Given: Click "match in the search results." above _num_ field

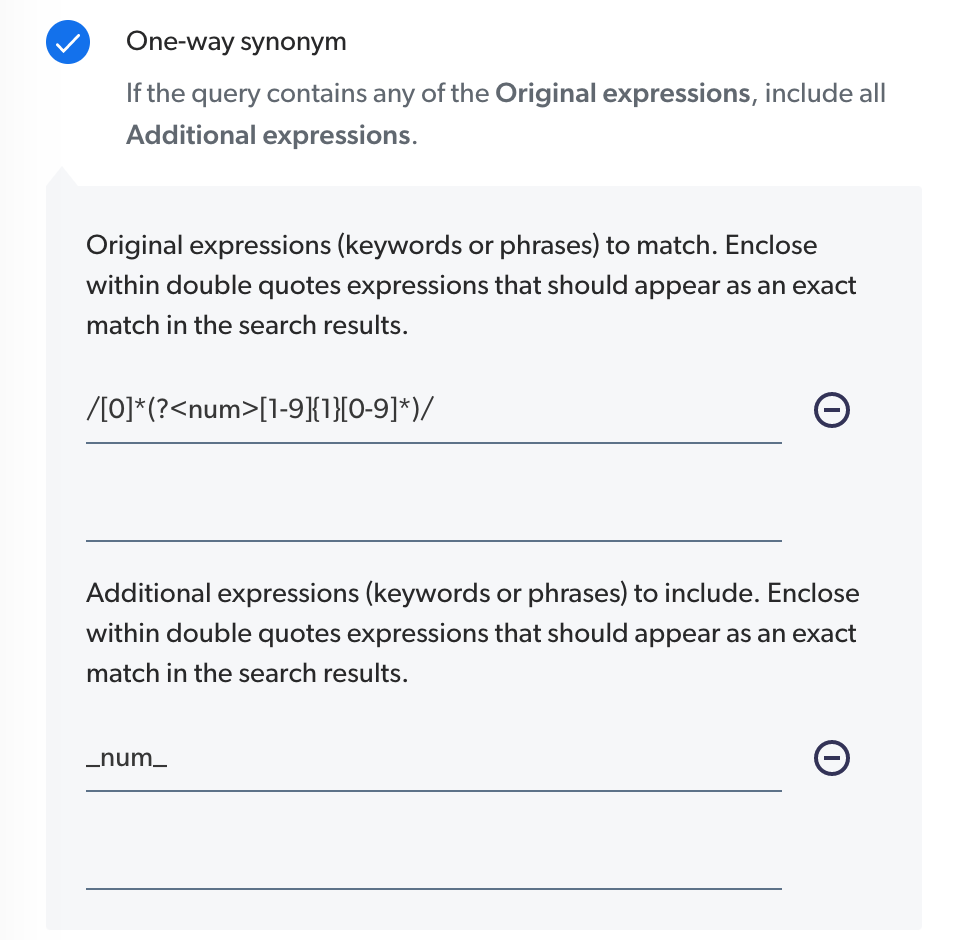Looking at the screenshot, I should [x=247, y=674].
